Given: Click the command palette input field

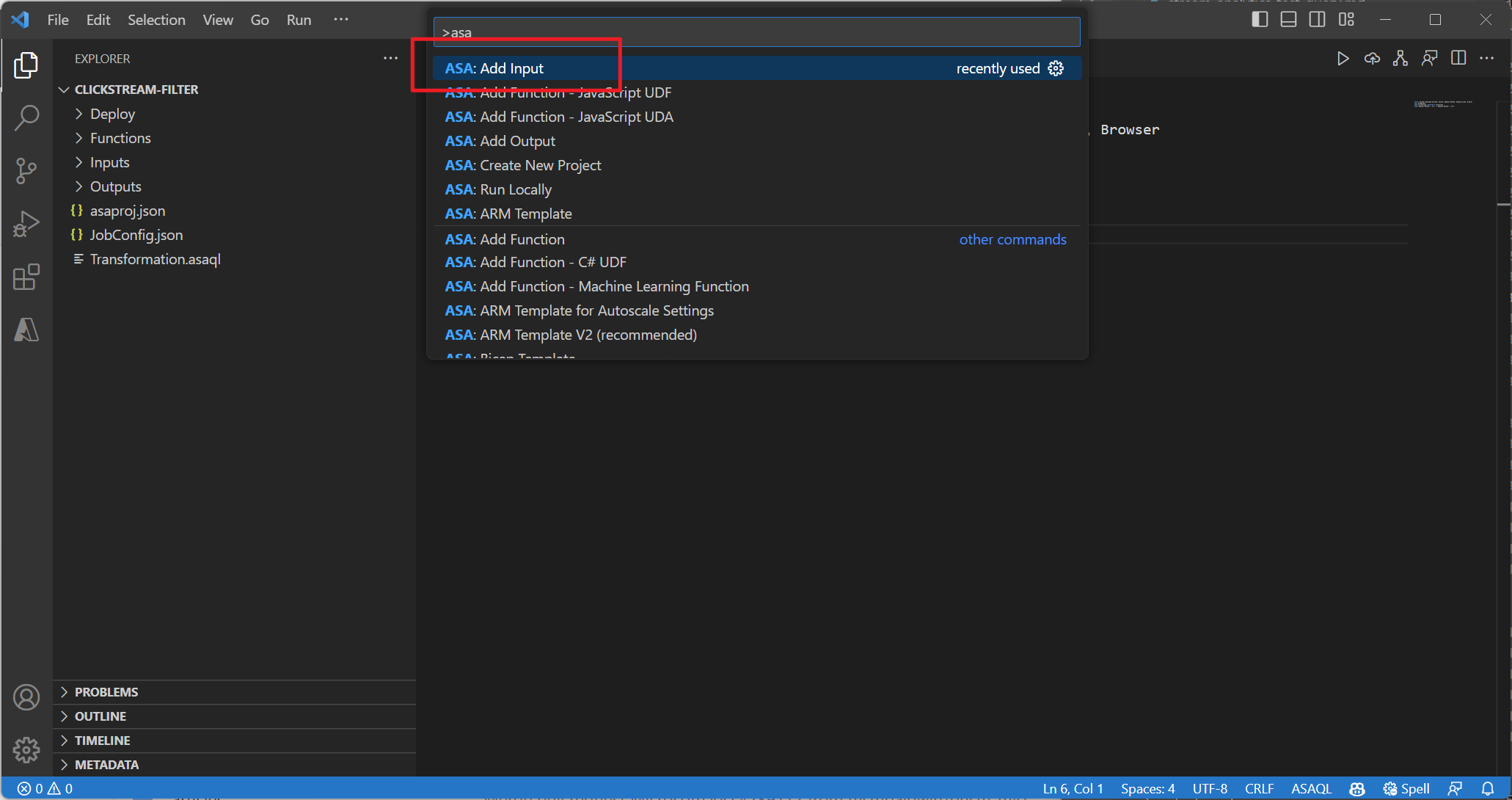Looking at the screenshot, I should pos(756,33).
